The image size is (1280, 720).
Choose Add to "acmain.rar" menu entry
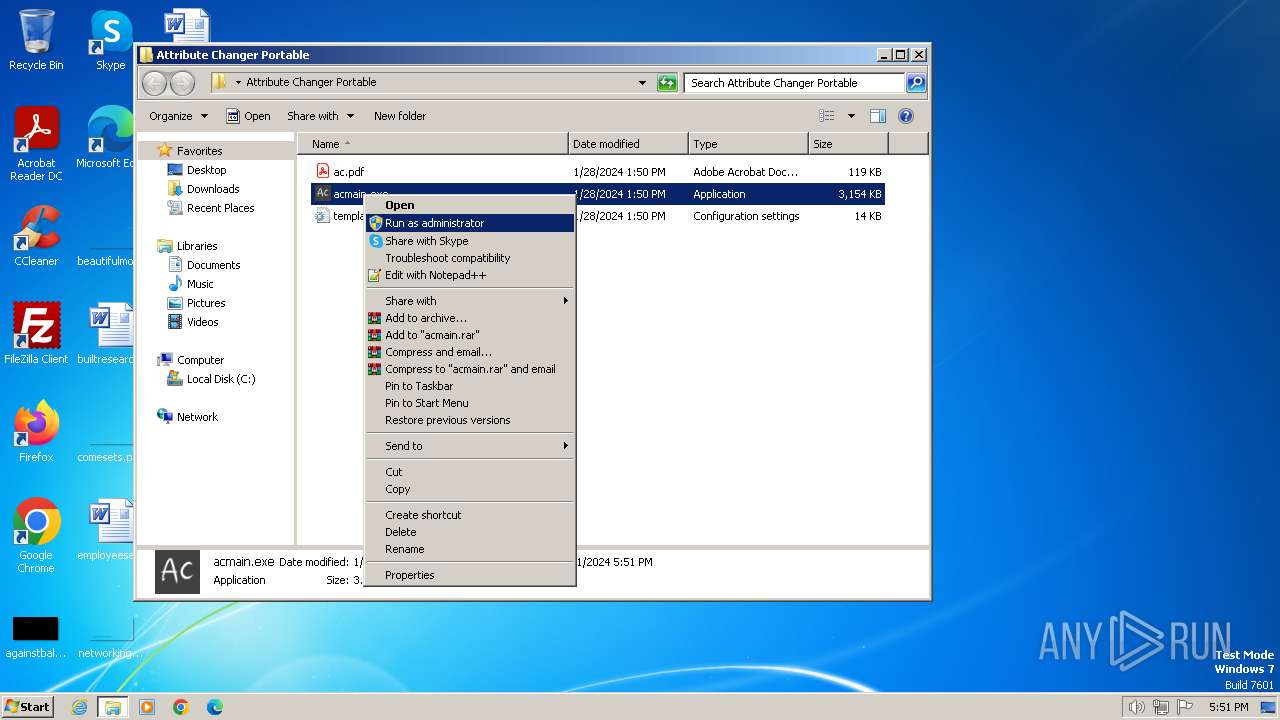click(470, 335)
